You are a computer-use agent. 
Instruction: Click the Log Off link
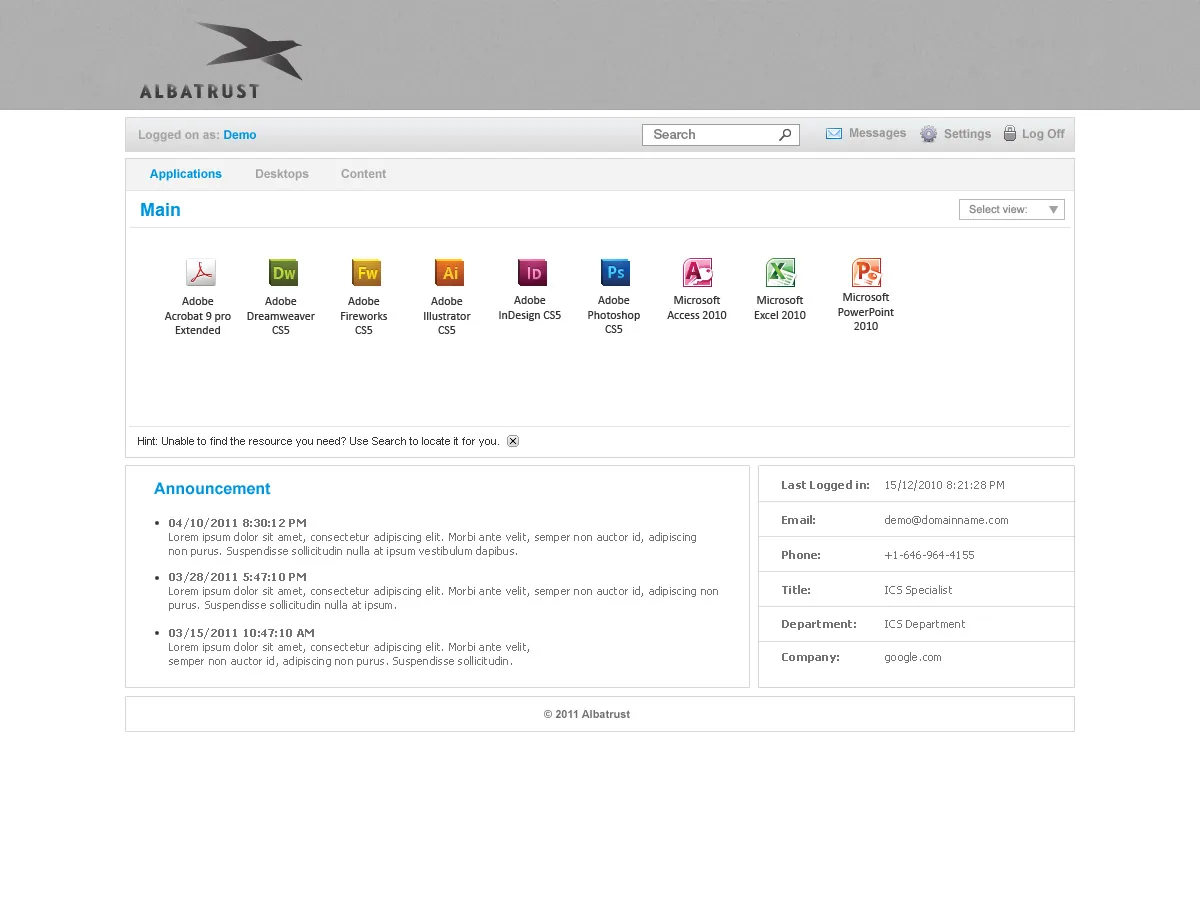(x=1043, y=134)
